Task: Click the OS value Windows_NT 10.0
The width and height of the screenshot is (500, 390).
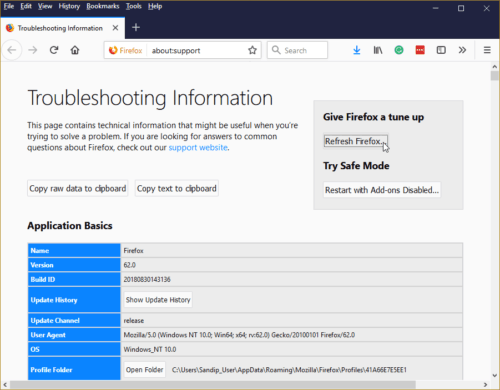Action: pos(150,350)
